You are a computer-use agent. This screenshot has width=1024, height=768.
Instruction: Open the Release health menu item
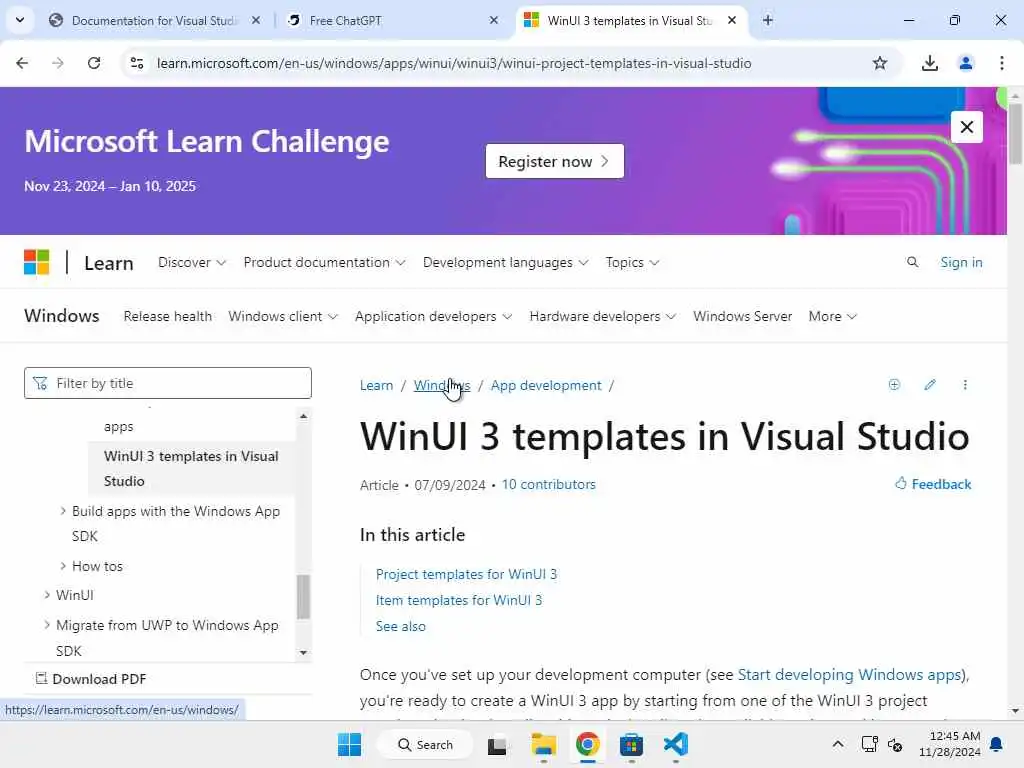[168, 316]
